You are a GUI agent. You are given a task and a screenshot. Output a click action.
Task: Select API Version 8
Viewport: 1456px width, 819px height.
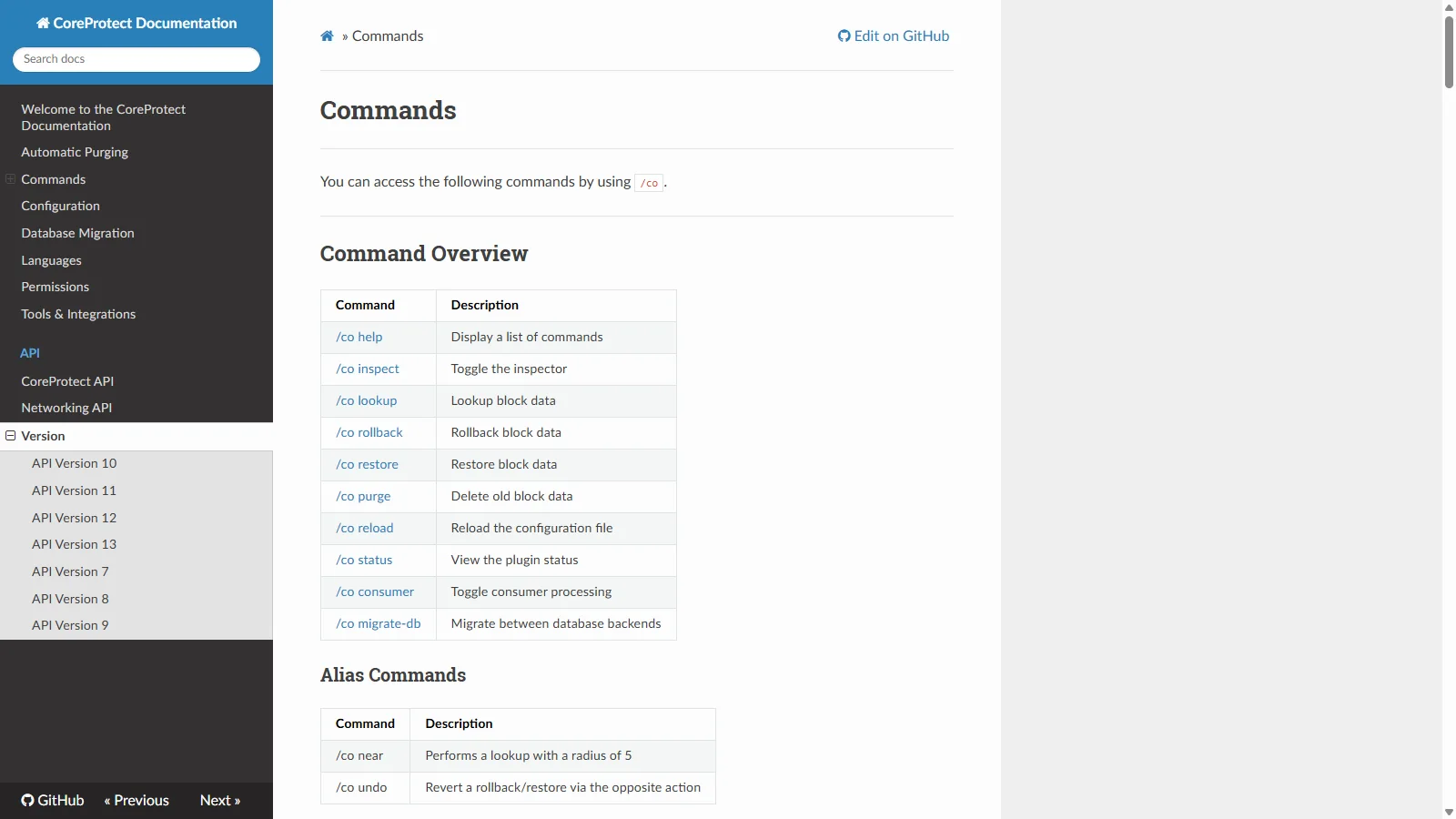70,599
